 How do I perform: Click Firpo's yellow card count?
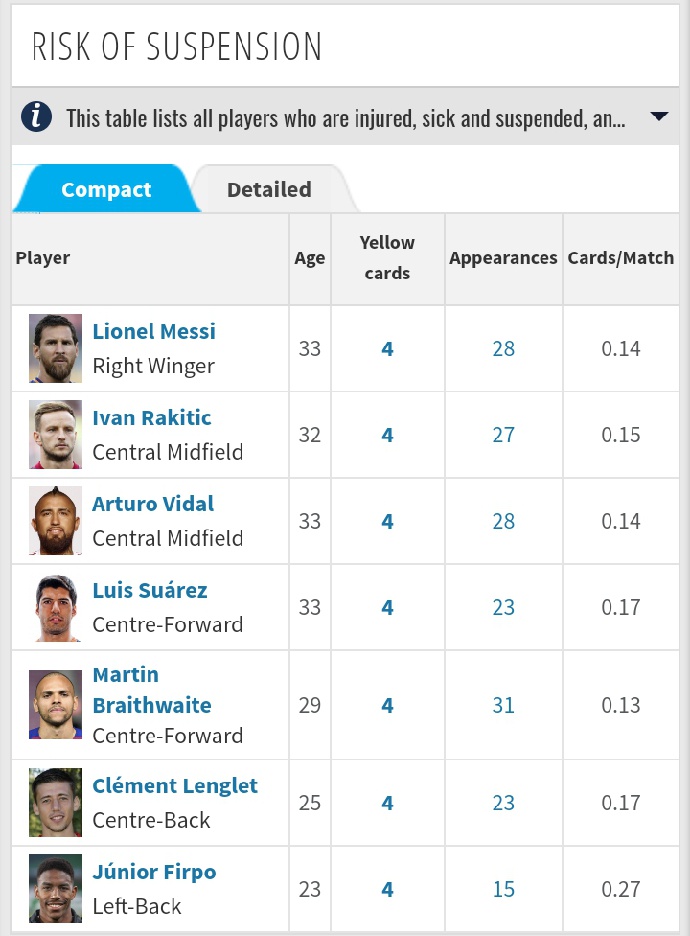[387, 889]
